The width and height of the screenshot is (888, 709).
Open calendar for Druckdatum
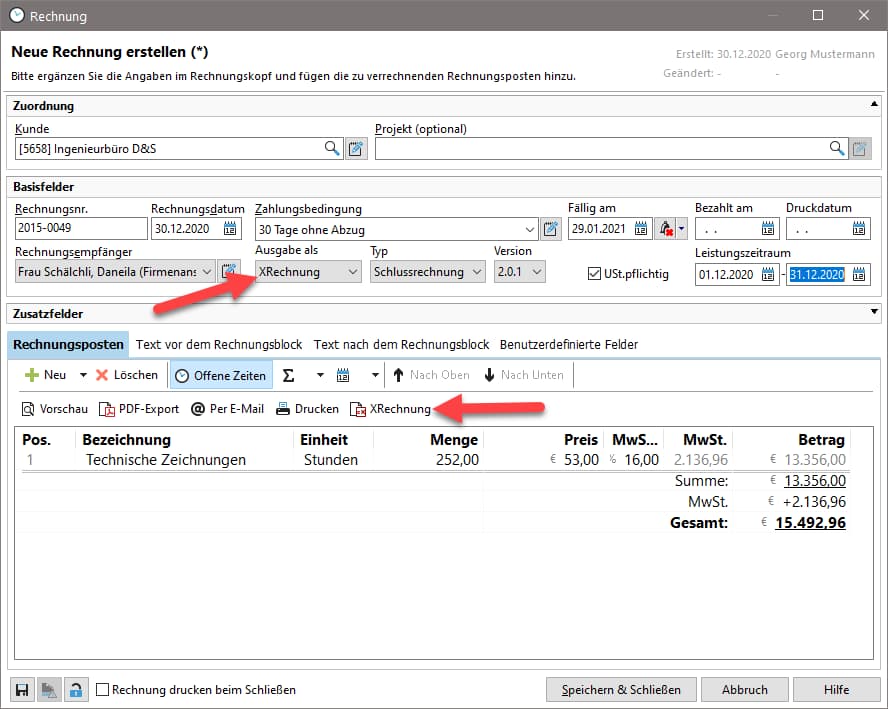[859, 229]
